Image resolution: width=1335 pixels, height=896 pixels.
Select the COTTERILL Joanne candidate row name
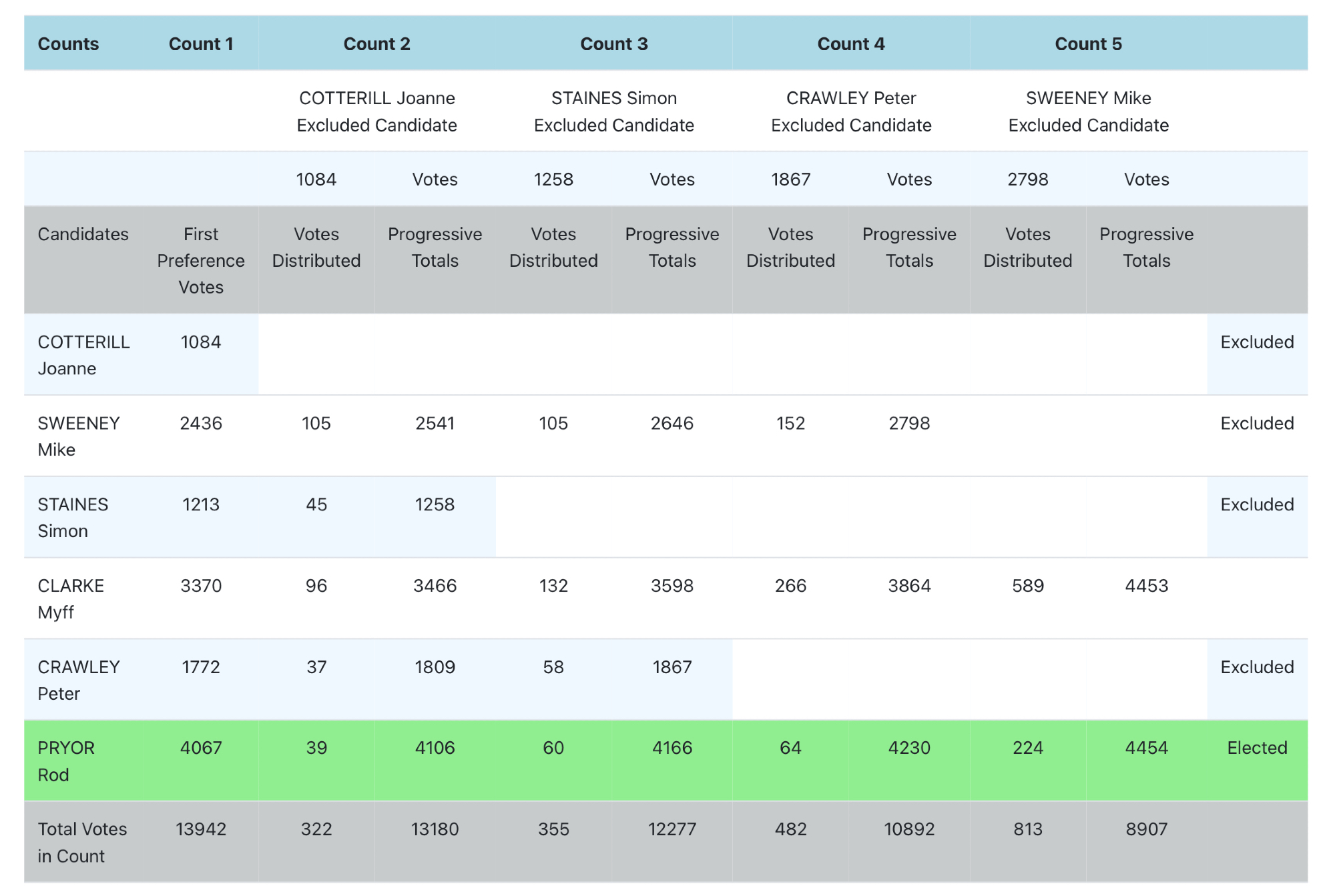83,355
